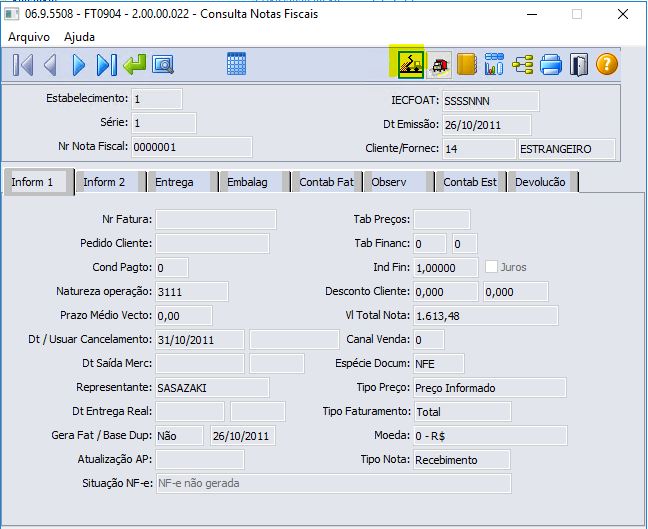Screen dimensions: 648x529
Task: Switch to the Devolucão tab
Action: (541, 182)
